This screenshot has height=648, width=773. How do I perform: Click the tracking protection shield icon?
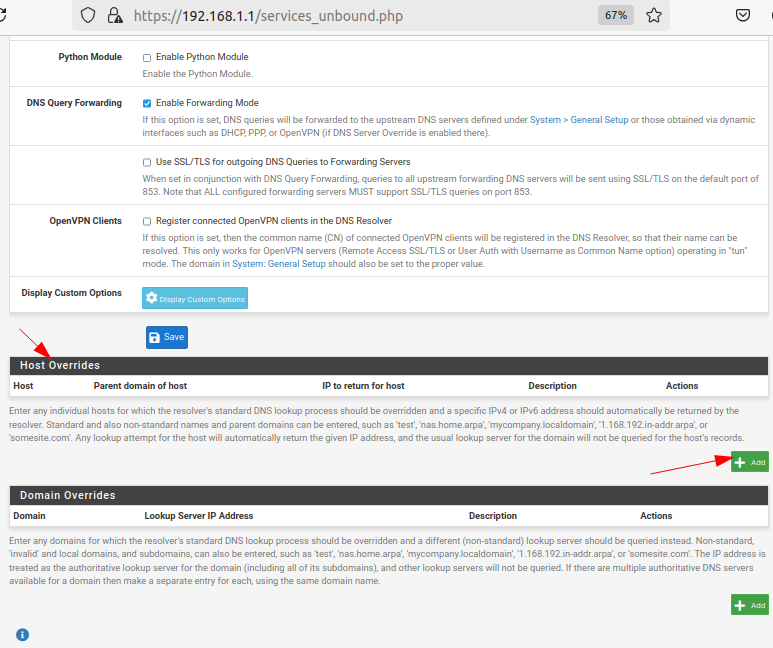point(88,16)
